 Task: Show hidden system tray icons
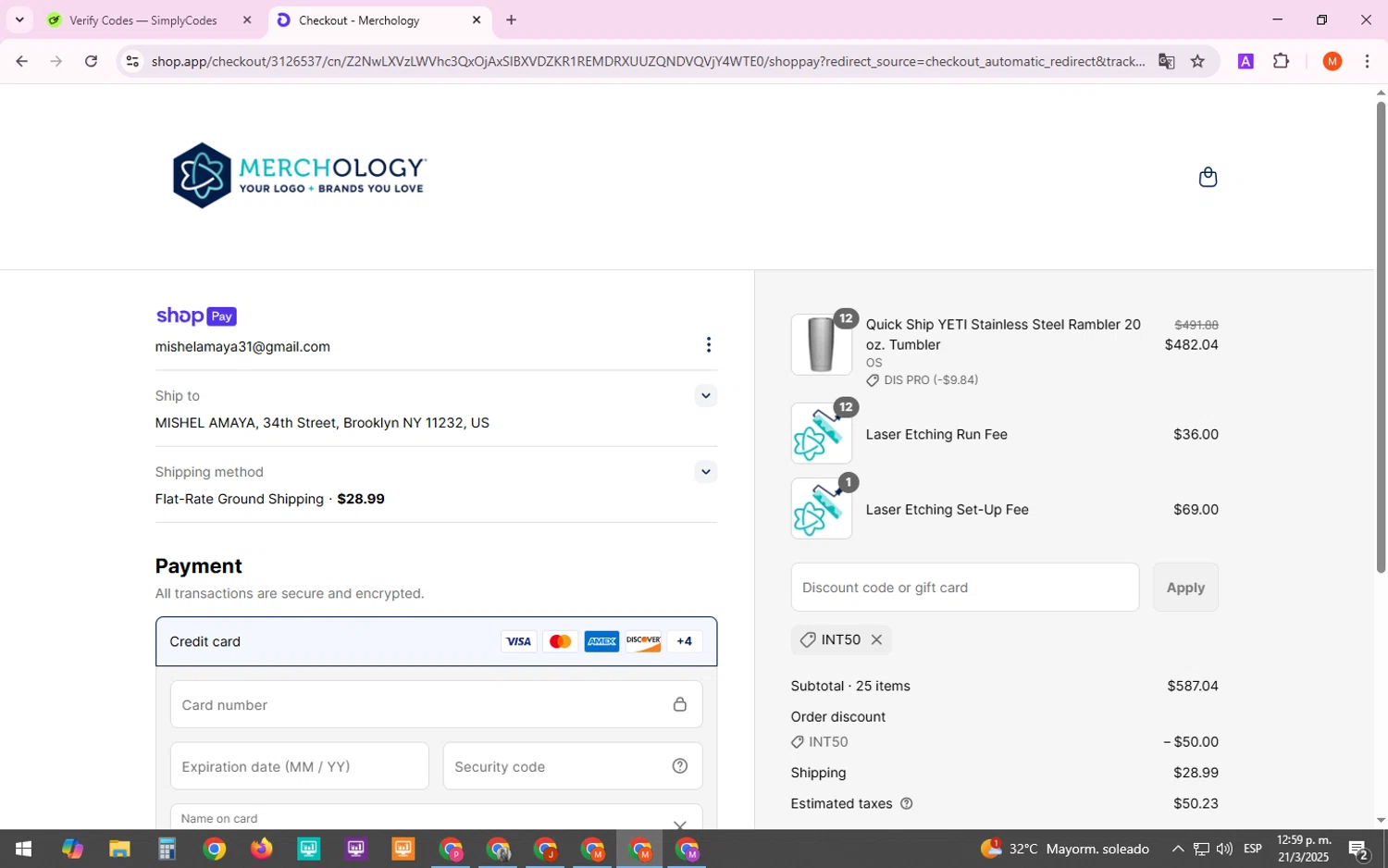pos(1177,849)
